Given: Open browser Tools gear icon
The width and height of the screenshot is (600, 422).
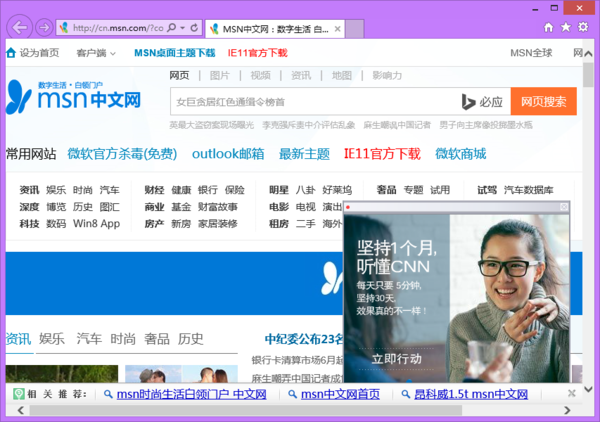Looking at the screenshot, I should coord(583,27).
